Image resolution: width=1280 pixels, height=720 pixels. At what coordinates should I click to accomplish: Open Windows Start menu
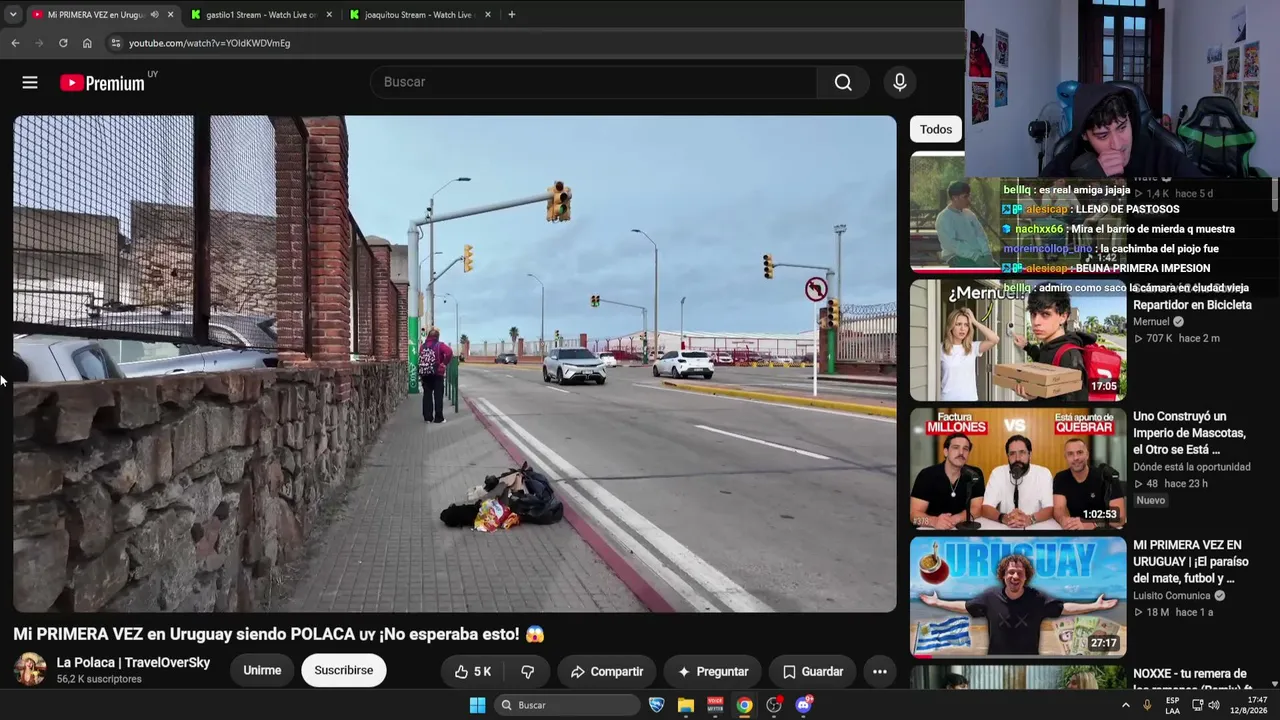477,705
